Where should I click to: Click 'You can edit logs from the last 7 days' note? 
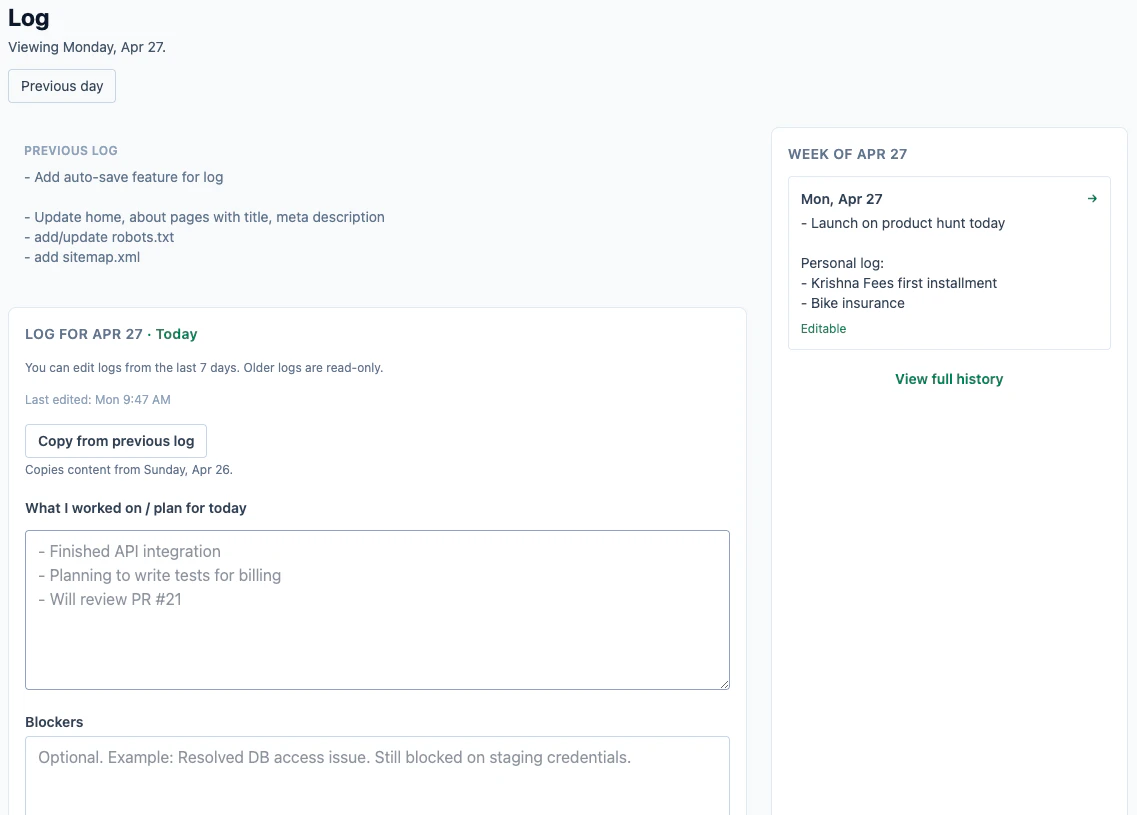[x=204, y=368]
